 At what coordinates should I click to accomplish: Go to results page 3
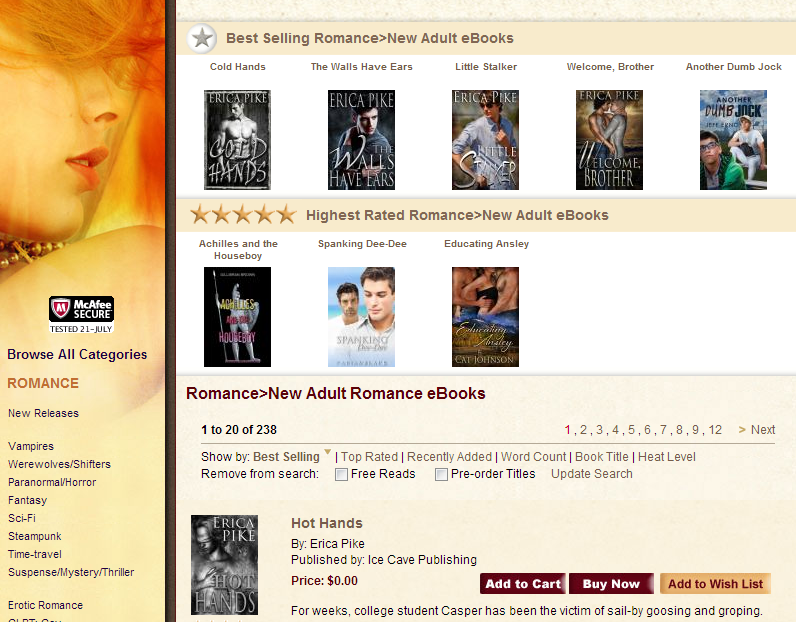[600, 430]
